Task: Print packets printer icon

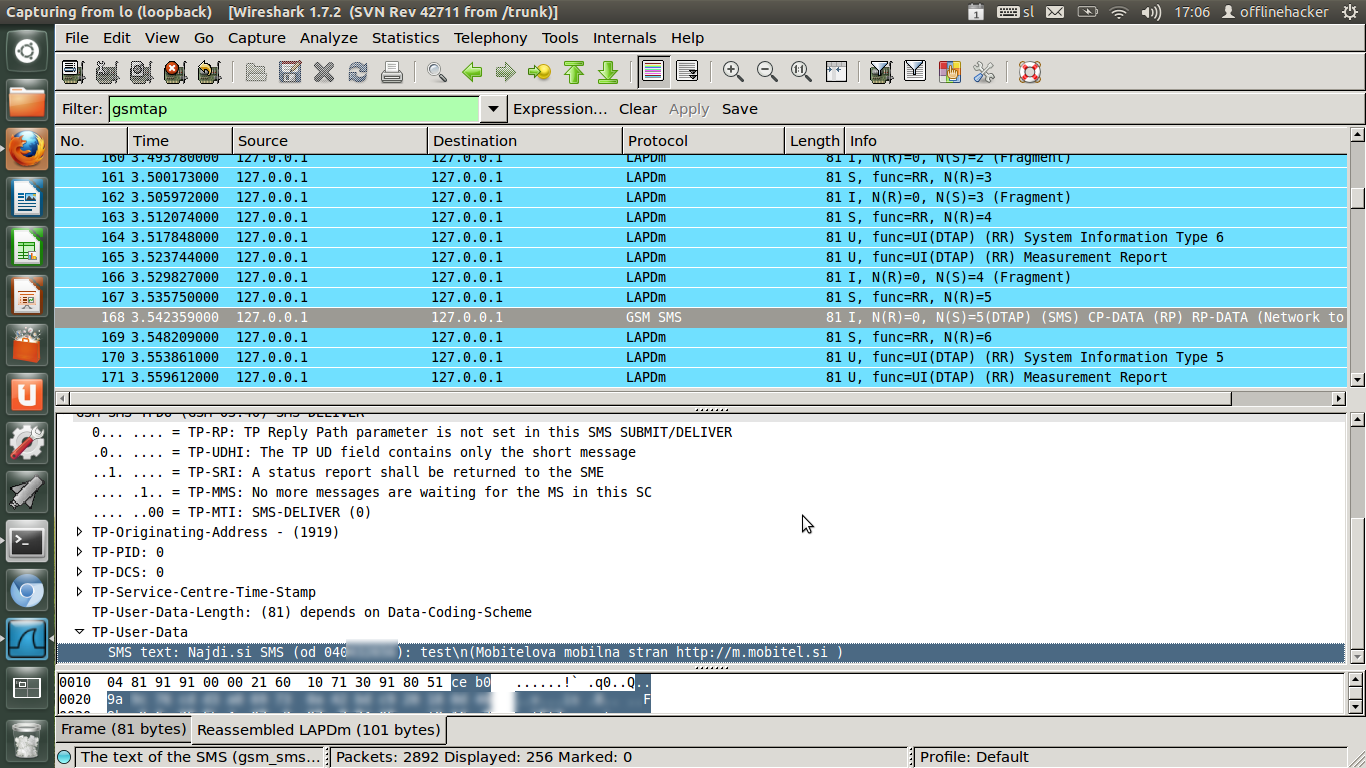Action: [392, 72]
